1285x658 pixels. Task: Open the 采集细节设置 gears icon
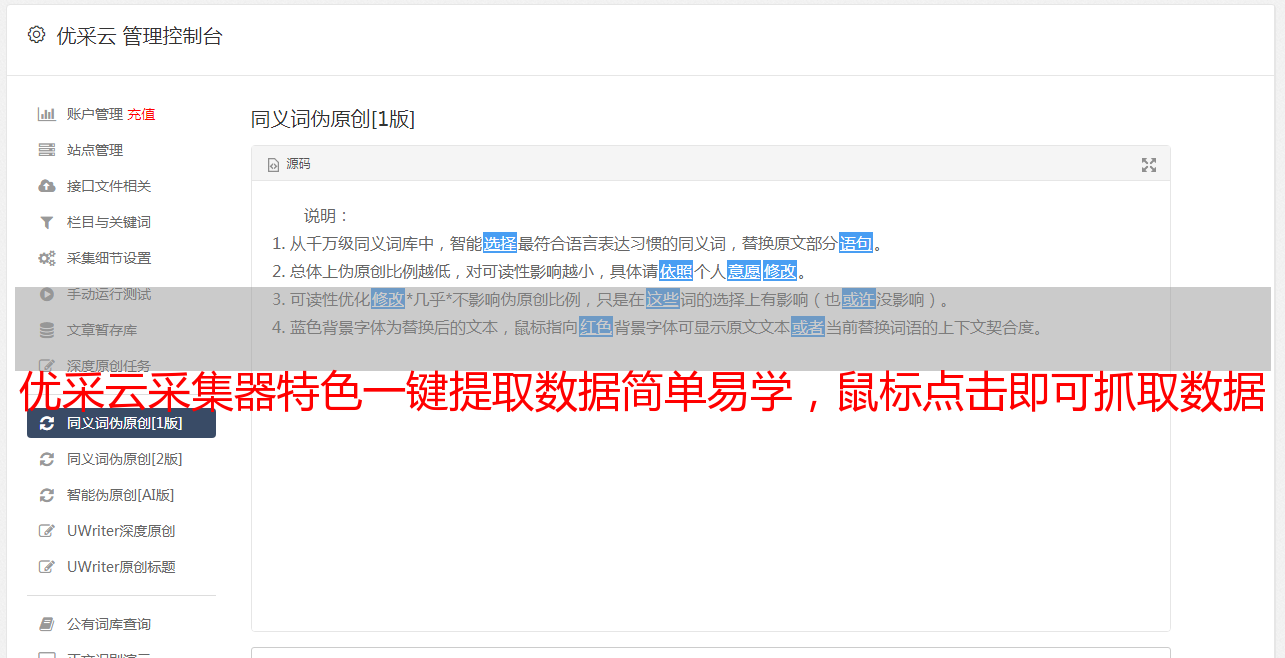tap(46, 258)
